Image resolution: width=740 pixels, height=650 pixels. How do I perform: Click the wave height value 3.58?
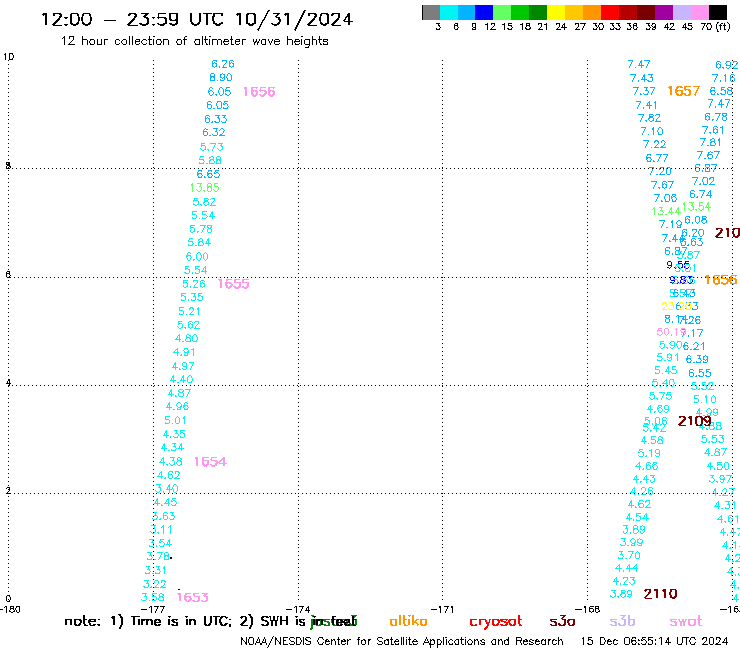click(153, 598)
